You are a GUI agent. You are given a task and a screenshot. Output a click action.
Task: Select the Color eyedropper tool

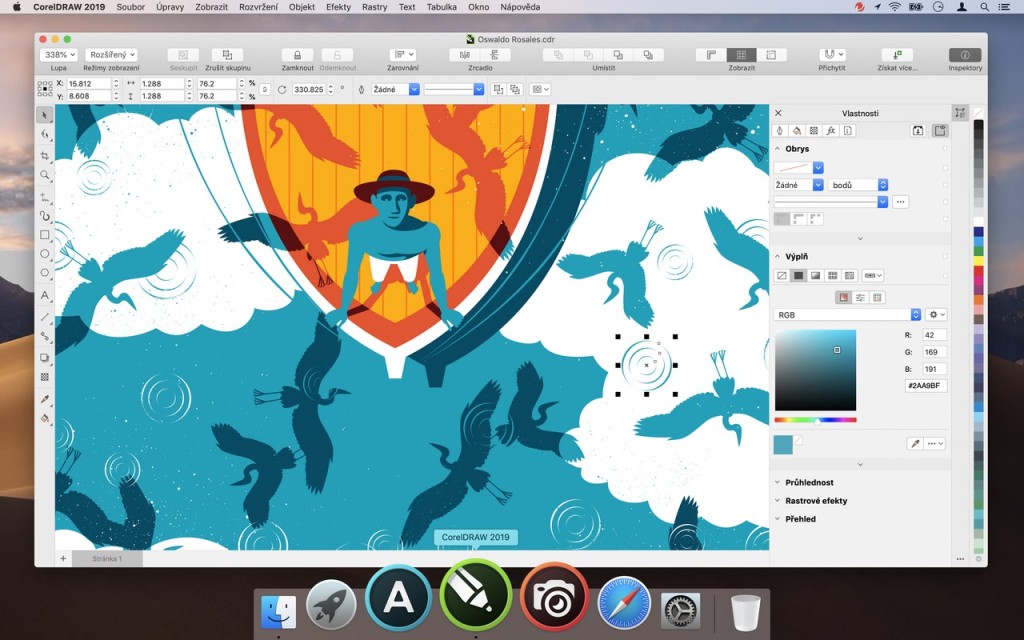44,399
